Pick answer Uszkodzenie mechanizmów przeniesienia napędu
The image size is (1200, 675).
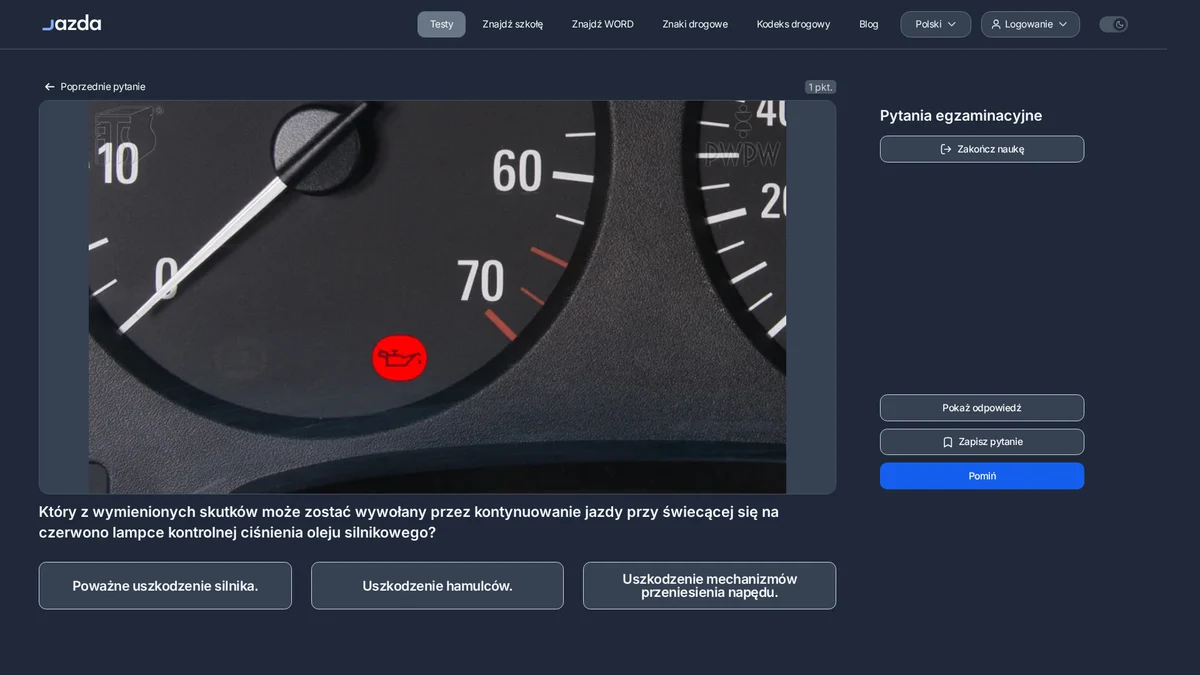(x=709, y=586)
